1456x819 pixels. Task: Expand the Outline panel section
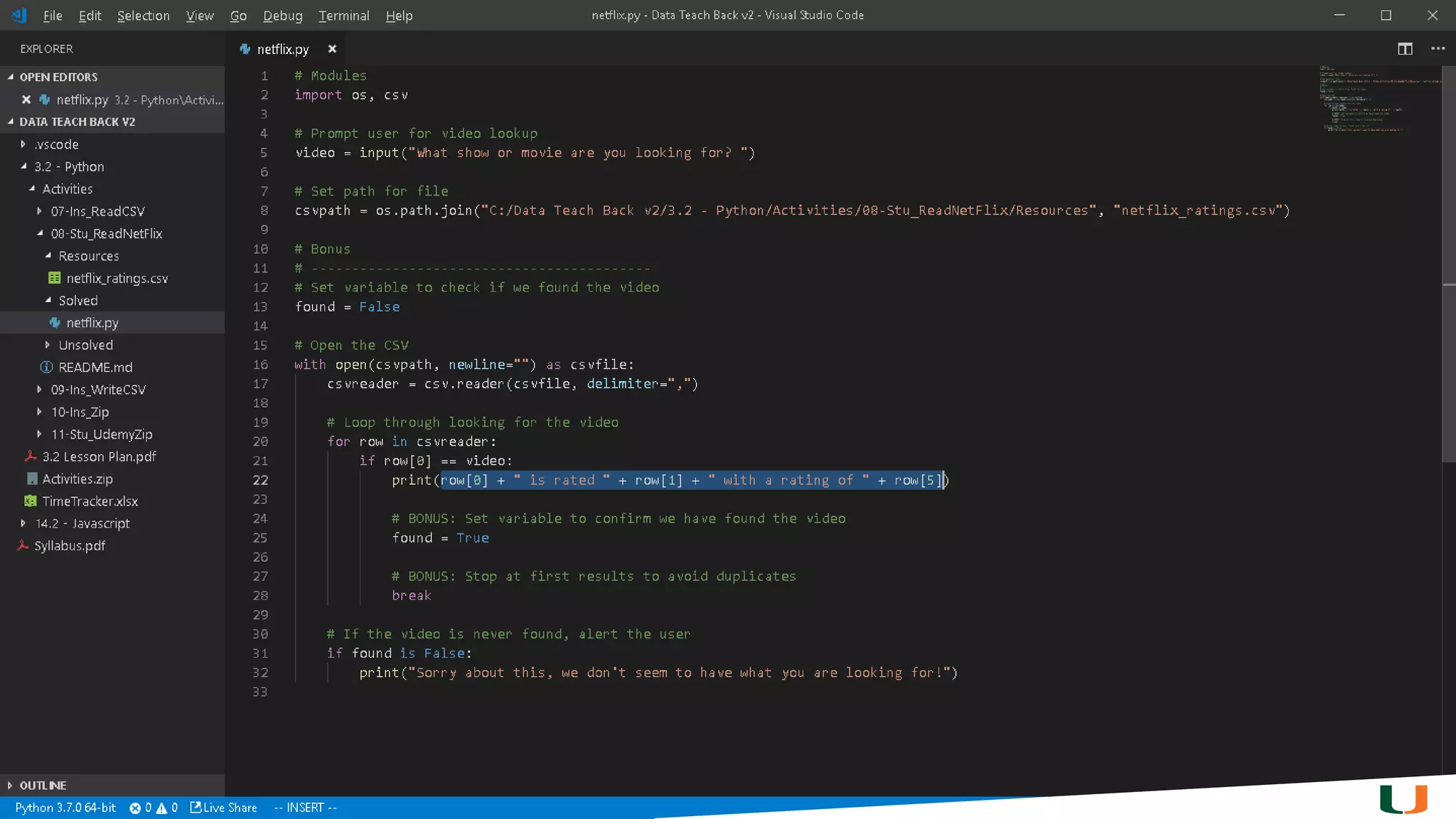(43, 785)
